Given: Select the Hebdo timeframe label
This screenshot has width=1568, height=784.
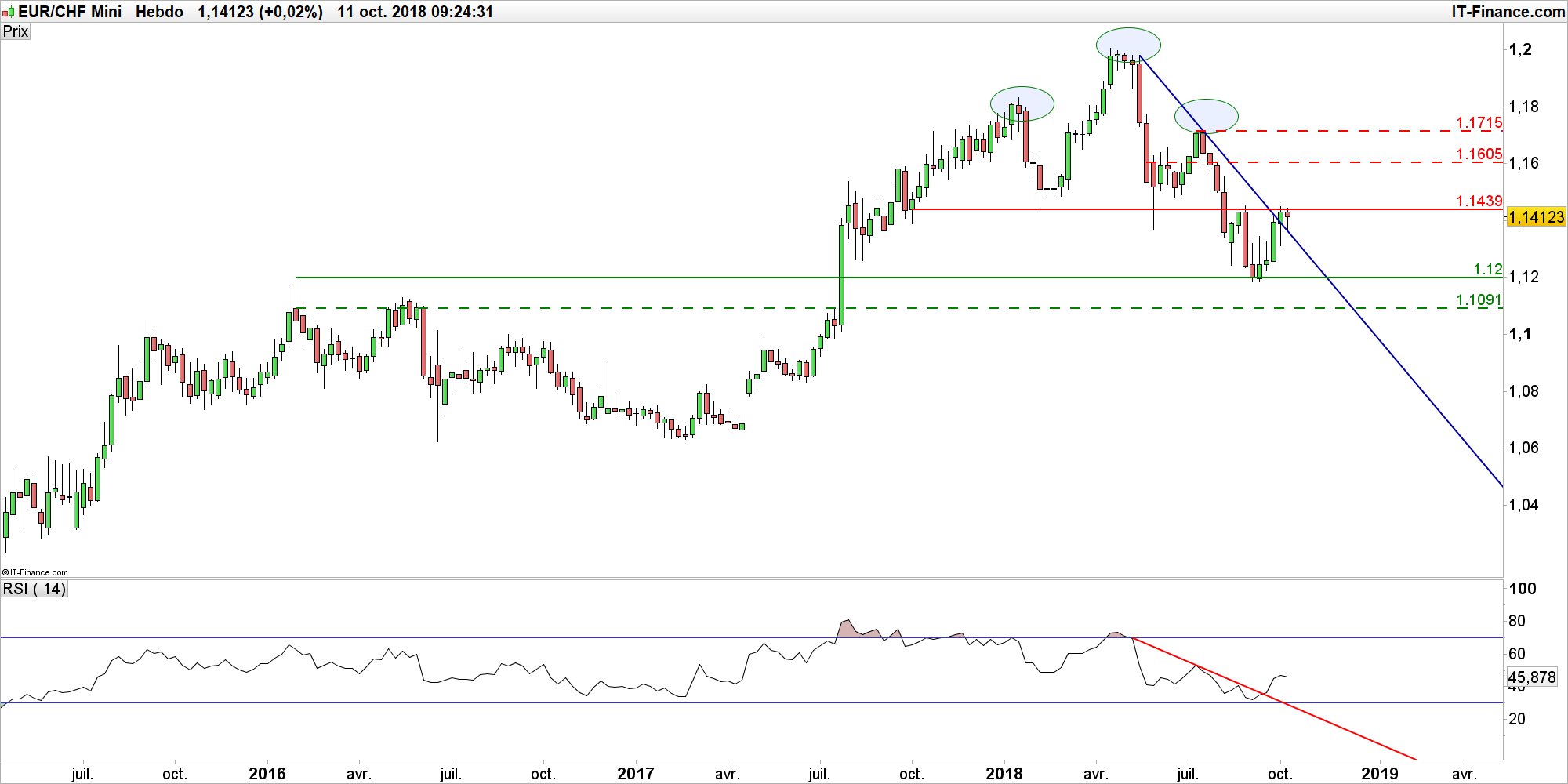Looking at the screenshot, I should click(159, 12).
